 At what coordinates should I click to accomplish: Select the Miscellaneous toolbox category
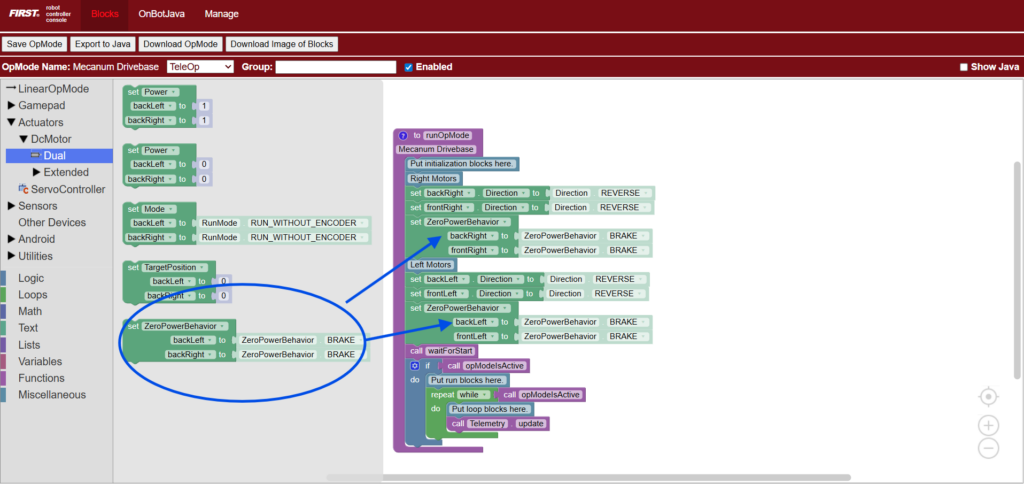click(x=52, y=395)
